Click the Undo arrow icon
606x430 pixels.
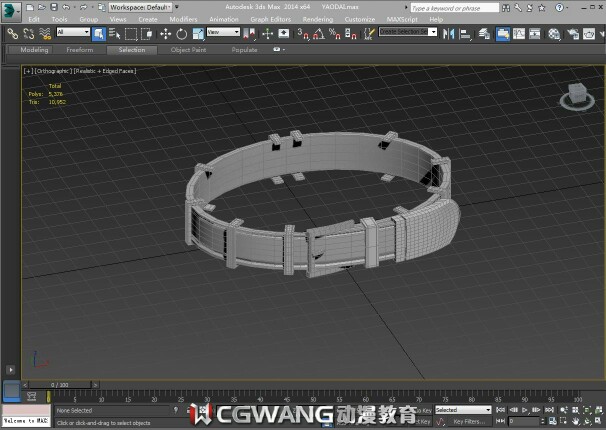(x=66, y=7)
